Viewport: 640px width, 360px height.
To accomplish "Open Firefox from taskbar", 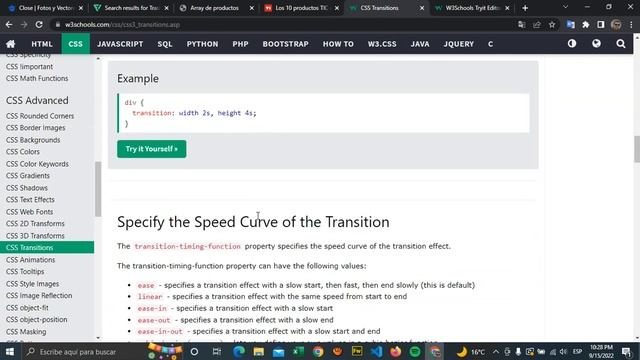I will [x=396, y=351].
